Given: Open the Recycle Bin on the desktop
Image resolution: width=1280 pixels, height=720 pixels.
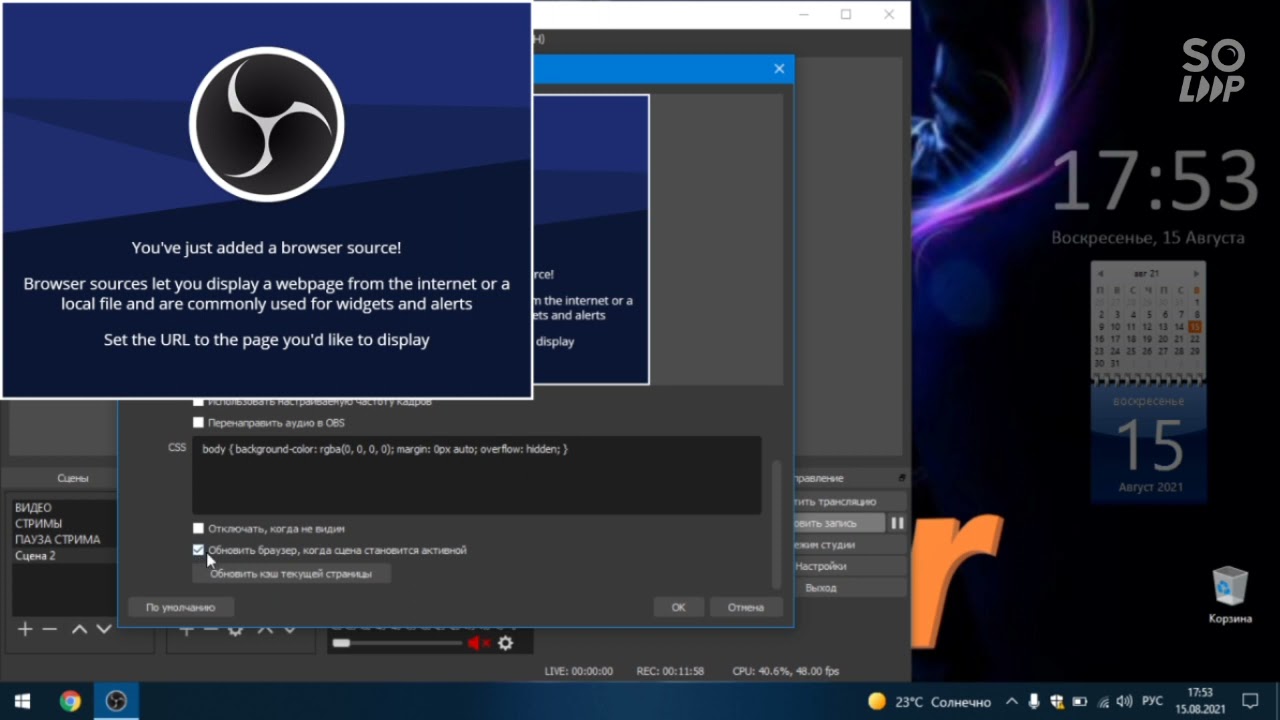Looking at the screenshot, I should pos(1230,596).
